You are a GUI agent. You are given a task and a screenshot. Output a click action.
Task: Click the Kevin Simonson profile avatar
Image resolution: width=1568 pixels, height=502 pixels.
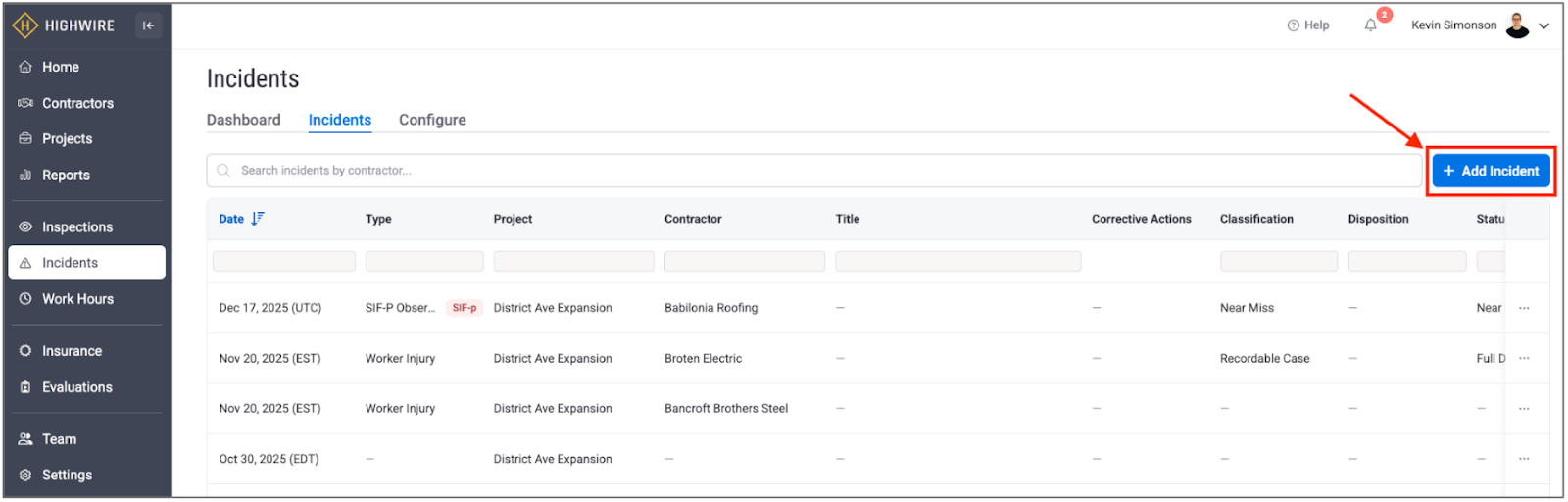coord(1517,25)
